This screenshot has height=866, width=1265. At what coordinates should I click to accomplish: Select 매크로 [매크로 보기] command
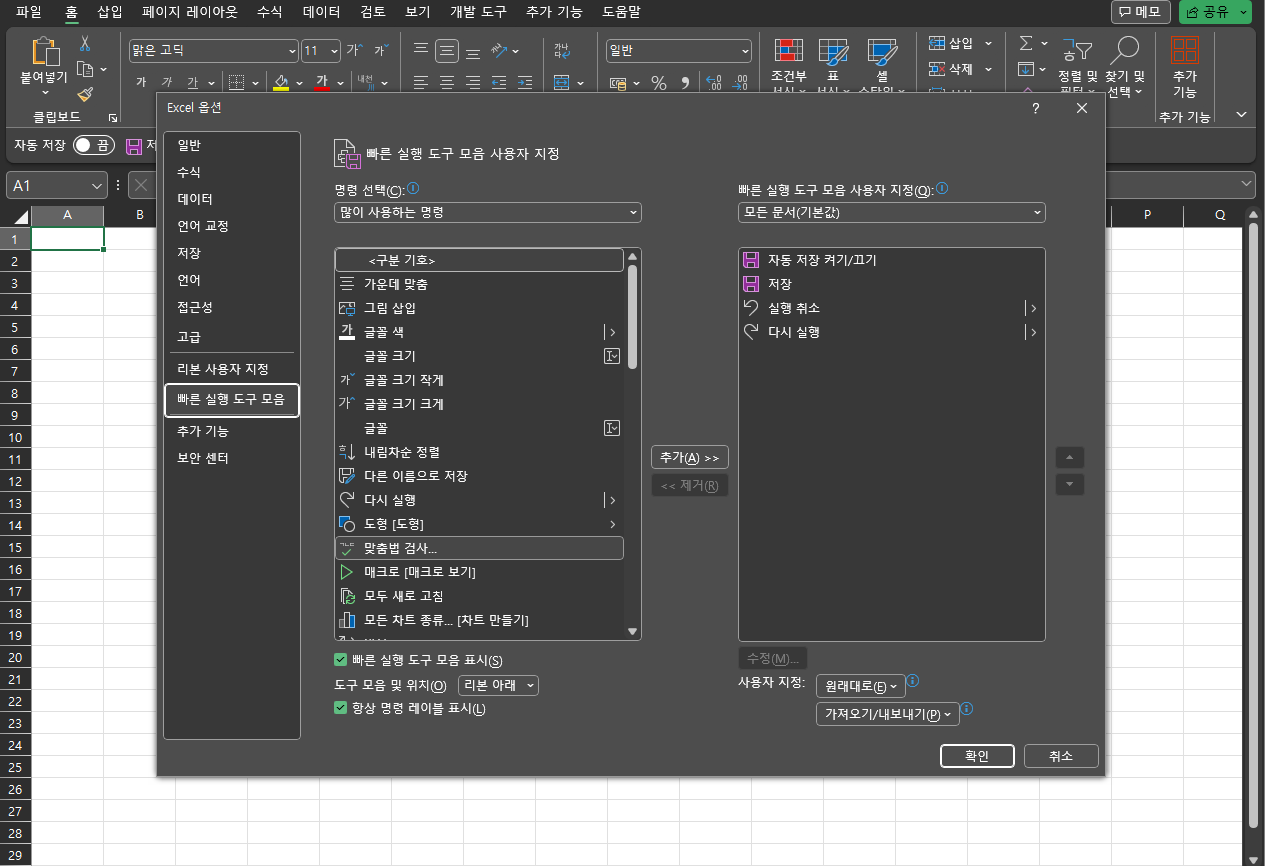point(479,572)
